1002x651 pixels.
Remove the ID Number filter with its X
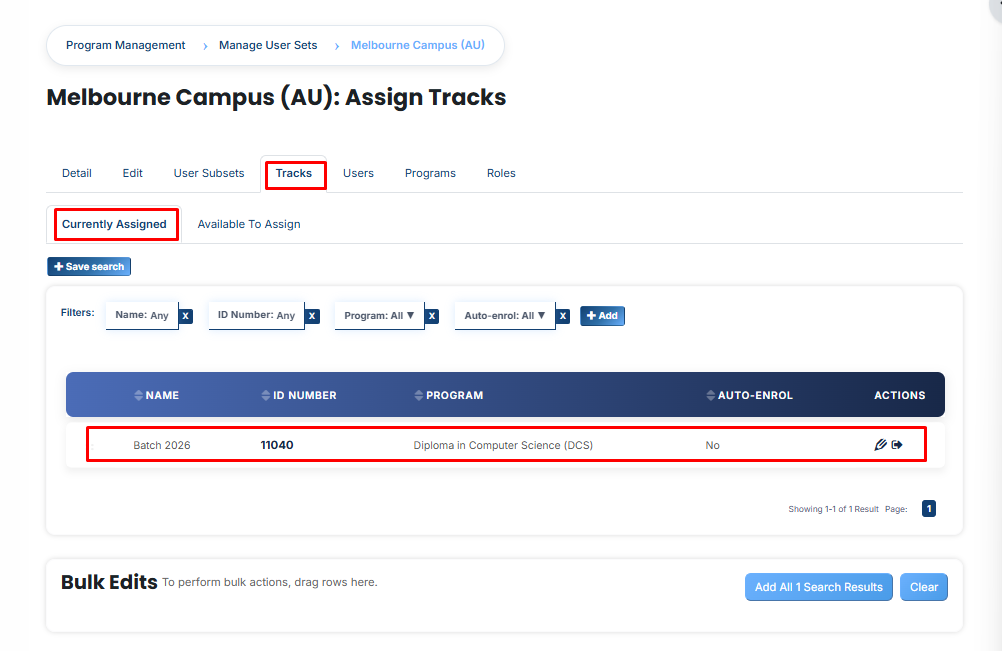pos(312,316)
